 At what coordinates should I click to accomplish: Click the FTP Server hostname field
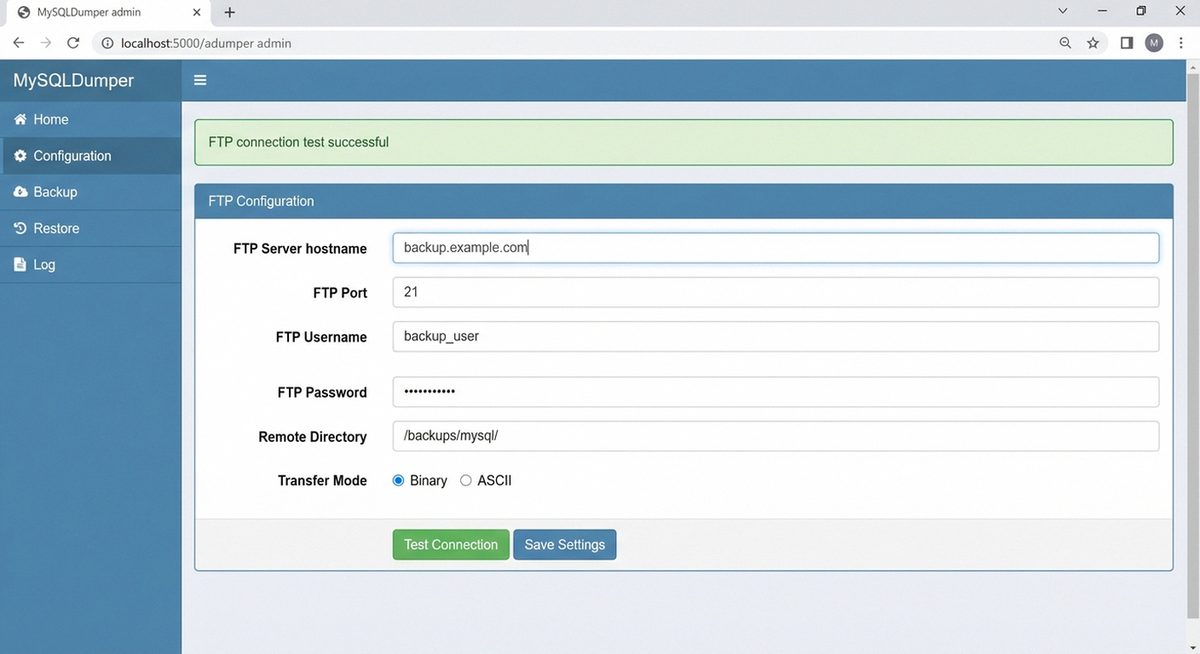[776, 248]
